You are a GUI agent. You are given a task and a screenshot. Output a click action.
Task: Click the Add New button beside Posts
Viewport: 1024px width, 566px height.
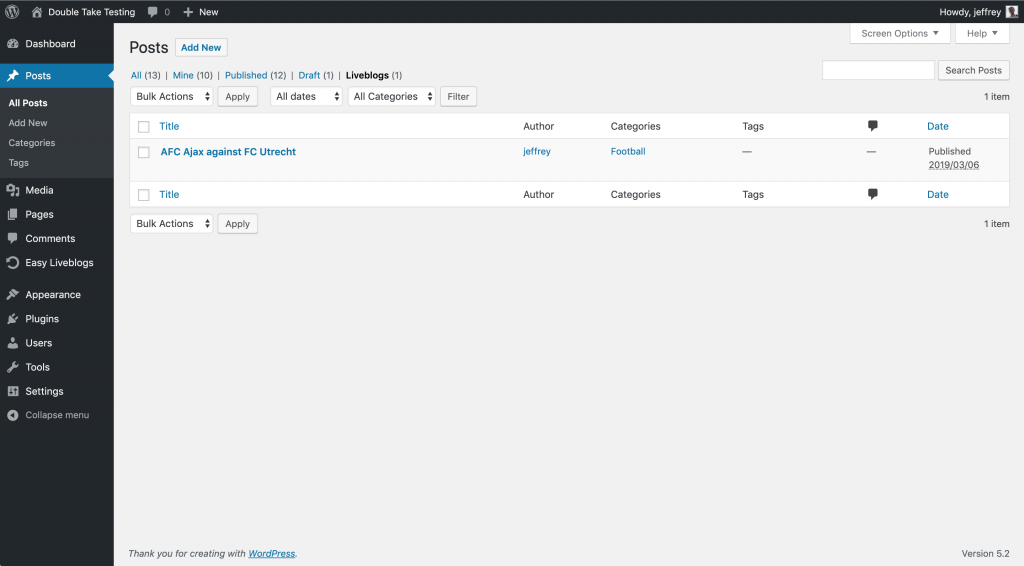(x=201, y=48)
